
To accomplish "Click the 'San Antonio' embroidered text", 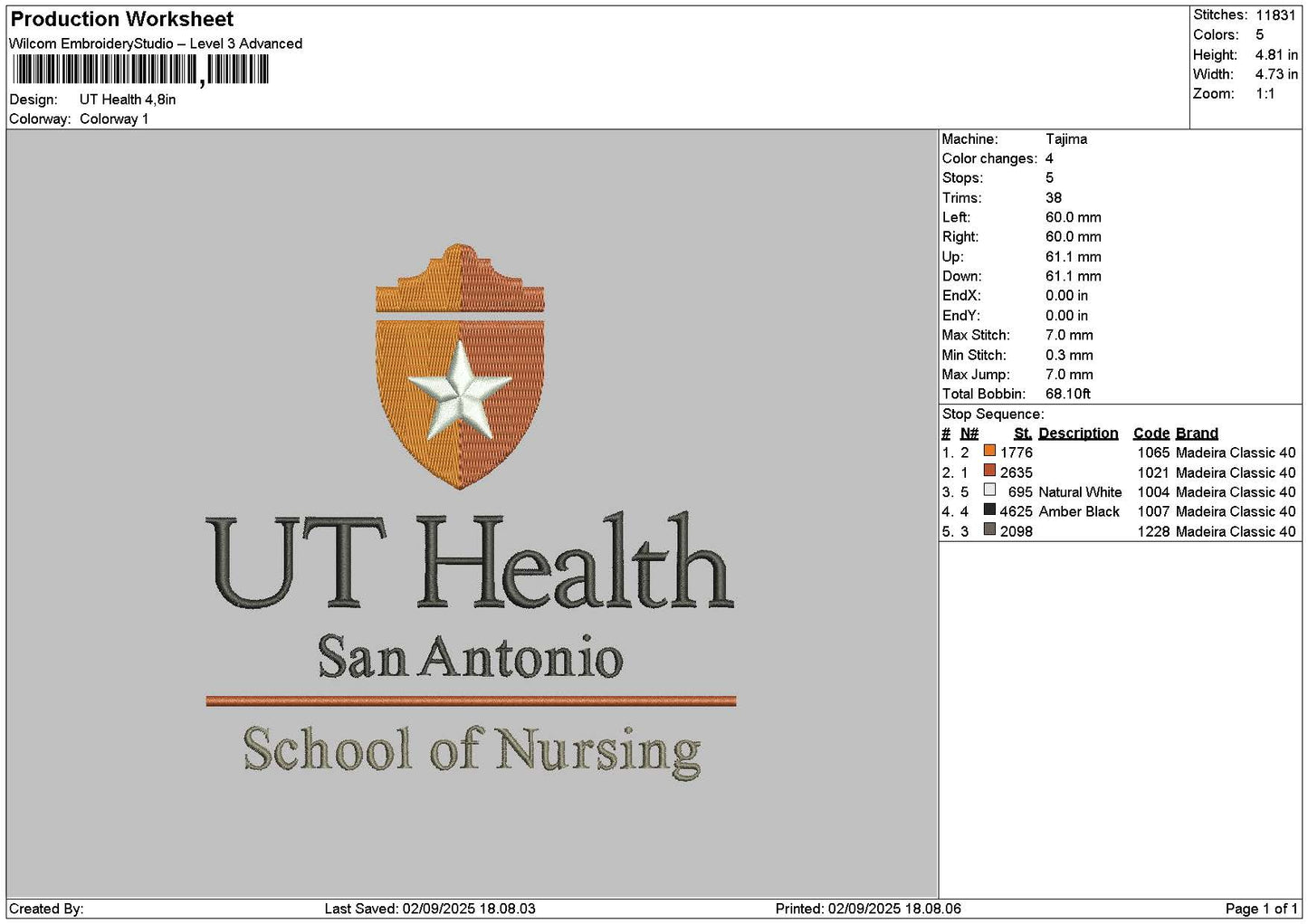I will (x=470, y=658).
